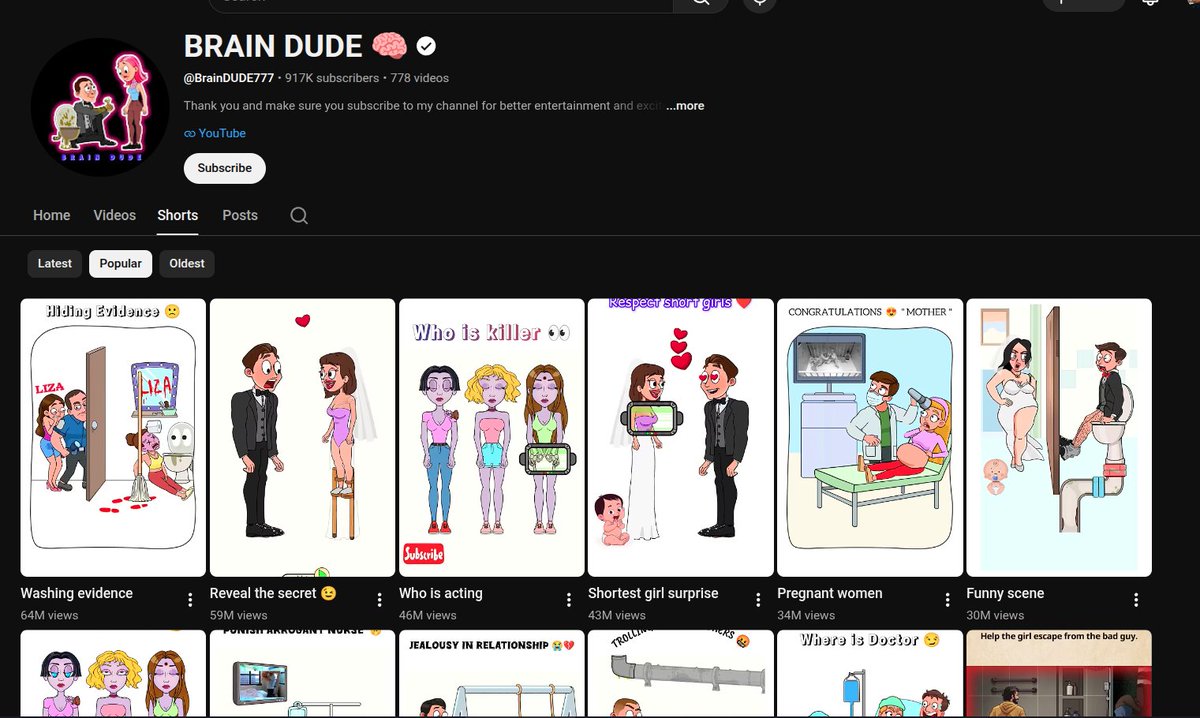Play the Reveal the secret bride-groom thumbnail
Viewport: 1200px width, 718px height.
pyautogui.click(x=302, y=438)
